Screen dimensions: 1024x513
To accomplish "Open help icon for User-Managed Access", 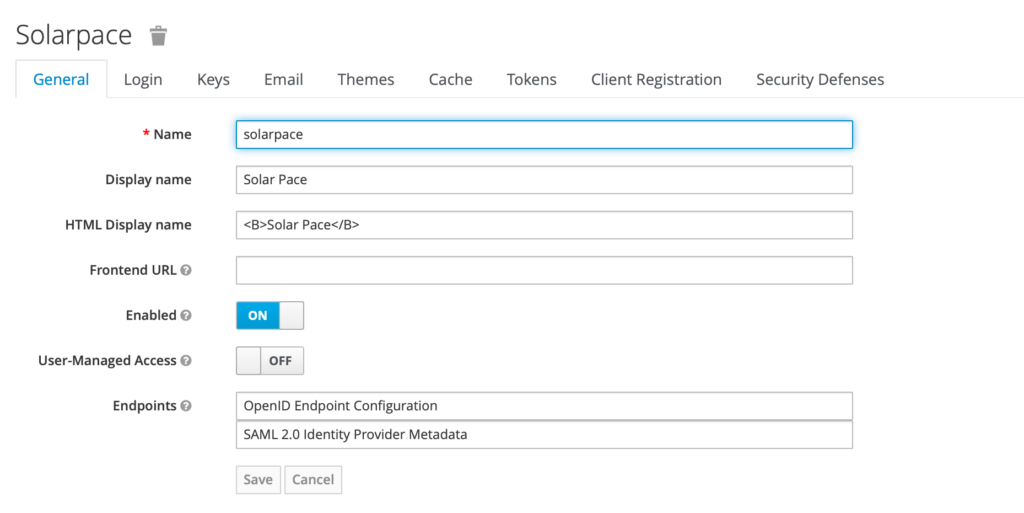I will pyautogui.click(x=186, y=360).
